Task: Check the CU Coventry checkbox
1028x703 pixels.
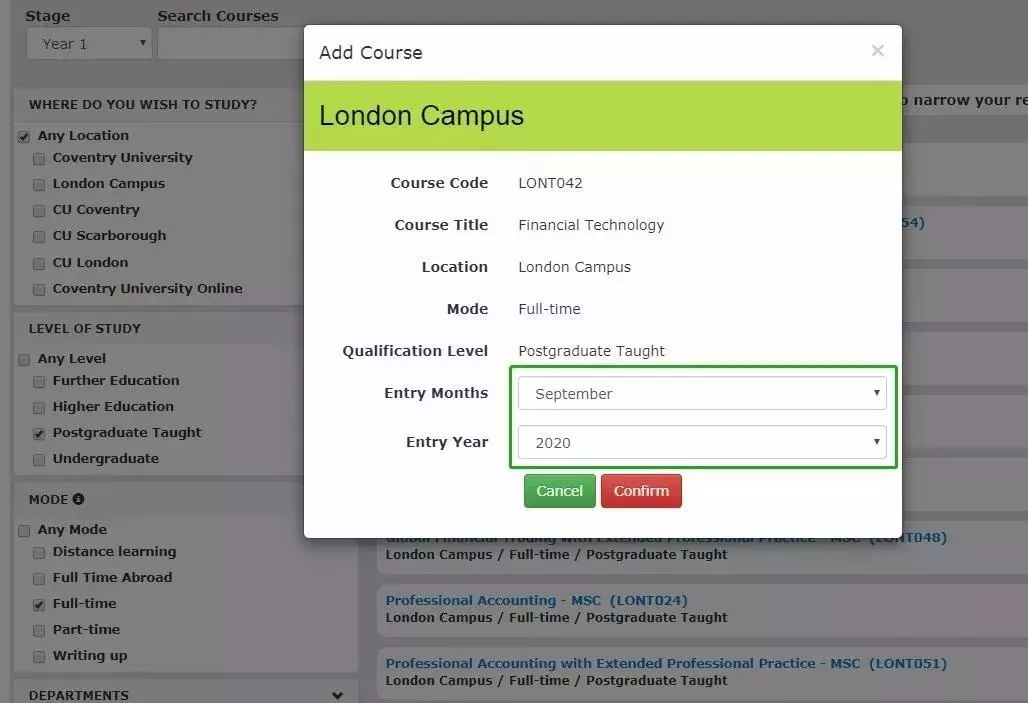Action: coord(39,211)
